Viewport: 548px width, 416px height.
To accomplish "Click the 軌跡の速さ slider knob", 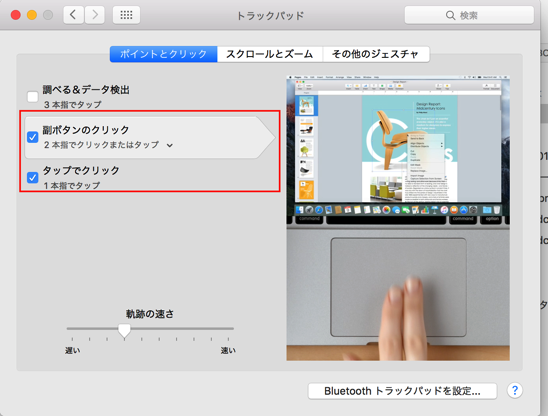I will coord(124,330).
